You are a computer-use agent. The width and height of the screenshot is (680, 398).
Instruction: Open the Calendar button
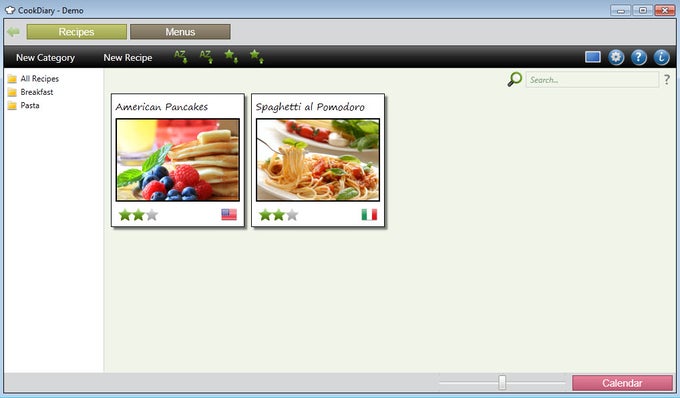622,383
